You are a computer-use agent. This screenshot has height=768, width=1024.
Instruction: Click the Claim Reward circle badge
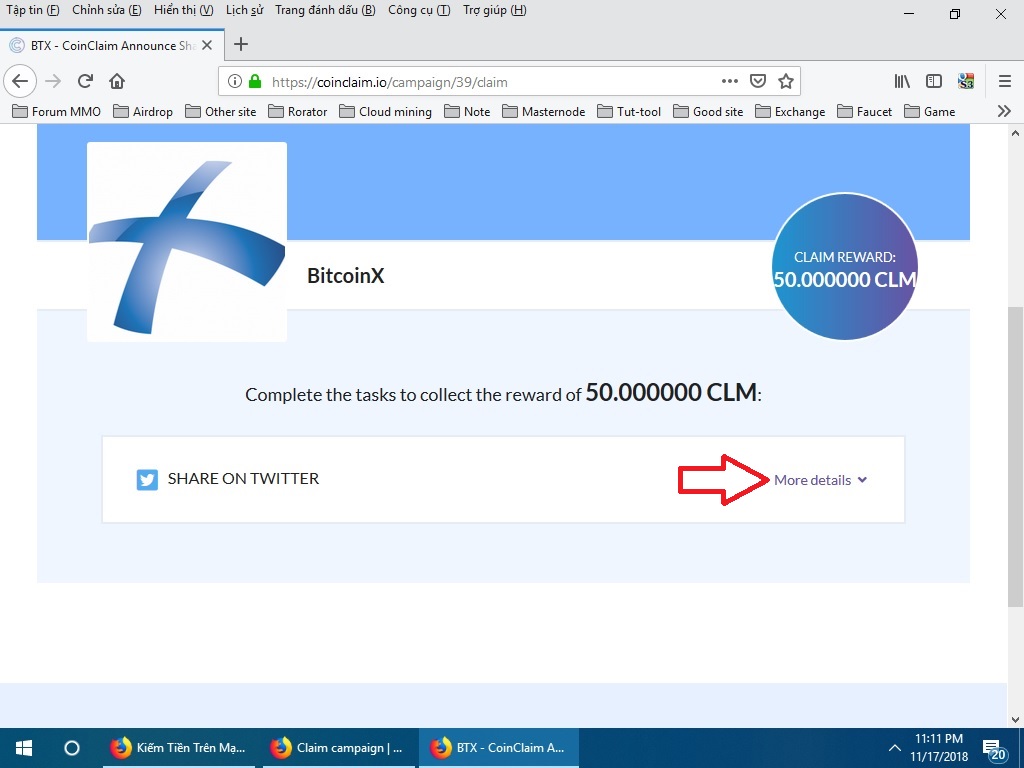click(x=844, y=266)
